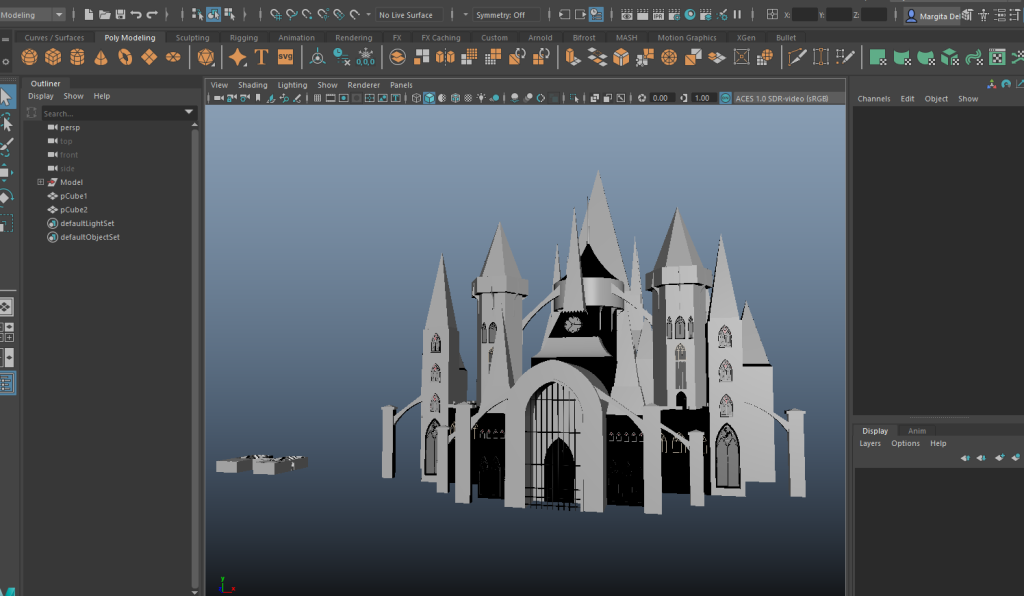Switch to the Anim layer tab
This screenshot has width=1024, height=596.
(917, 431)
